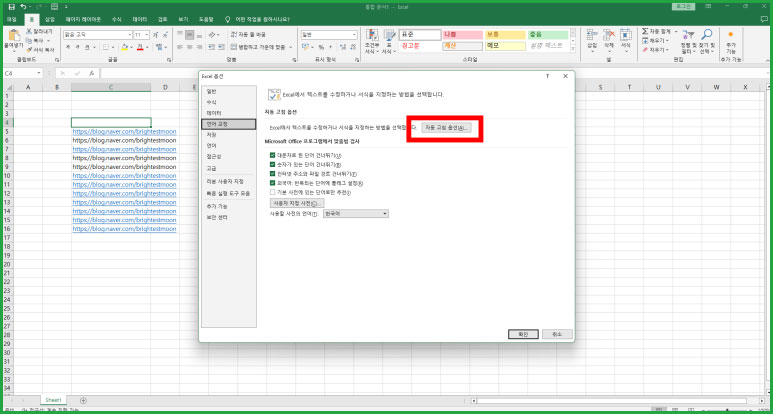Switch to the Data (데이터) ribbon tab
The height and width of the screenshot is (414, 773).
[140, 20]
